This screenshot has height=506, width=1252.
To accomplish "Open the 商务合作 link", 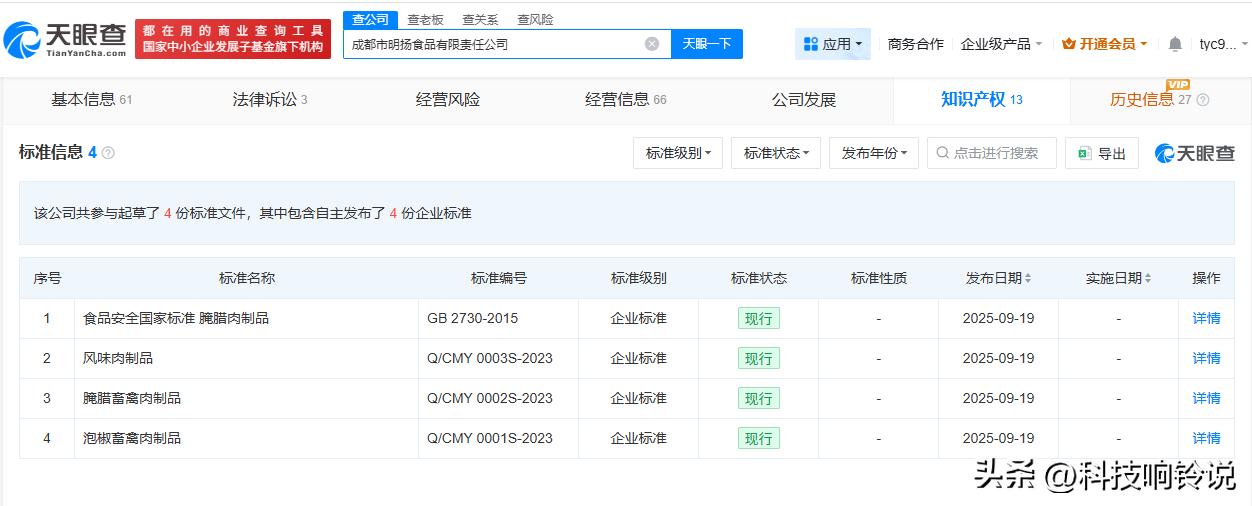I will [x=916, y=44].
